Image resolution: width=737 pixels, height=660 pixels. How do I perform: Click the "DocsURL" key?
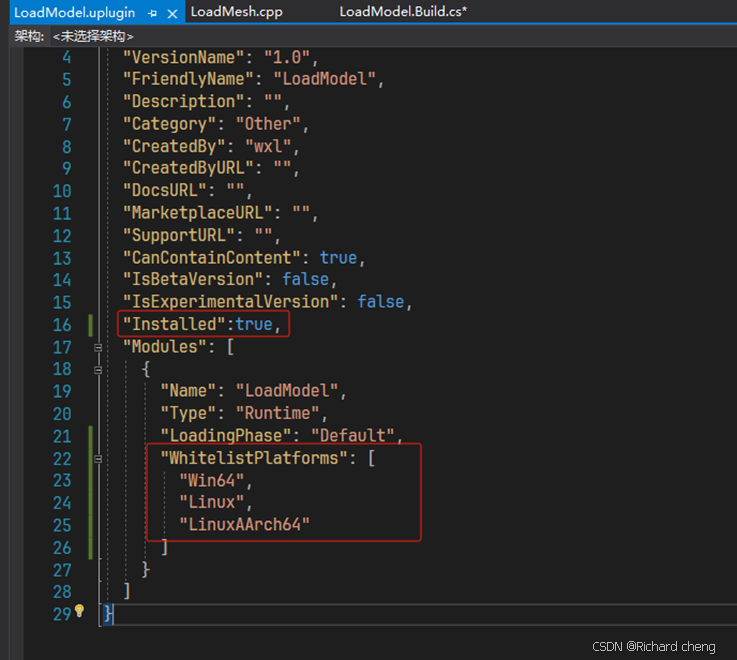(x=165, y=190)
